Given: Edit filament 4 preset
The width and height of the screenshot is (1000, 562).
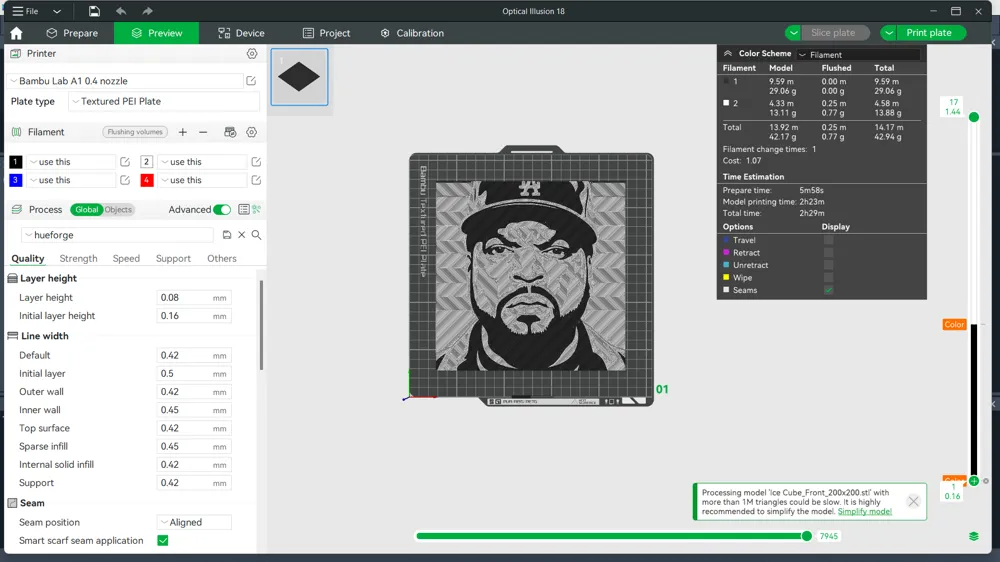Looking at the screenshot, I should coord(256,180).
